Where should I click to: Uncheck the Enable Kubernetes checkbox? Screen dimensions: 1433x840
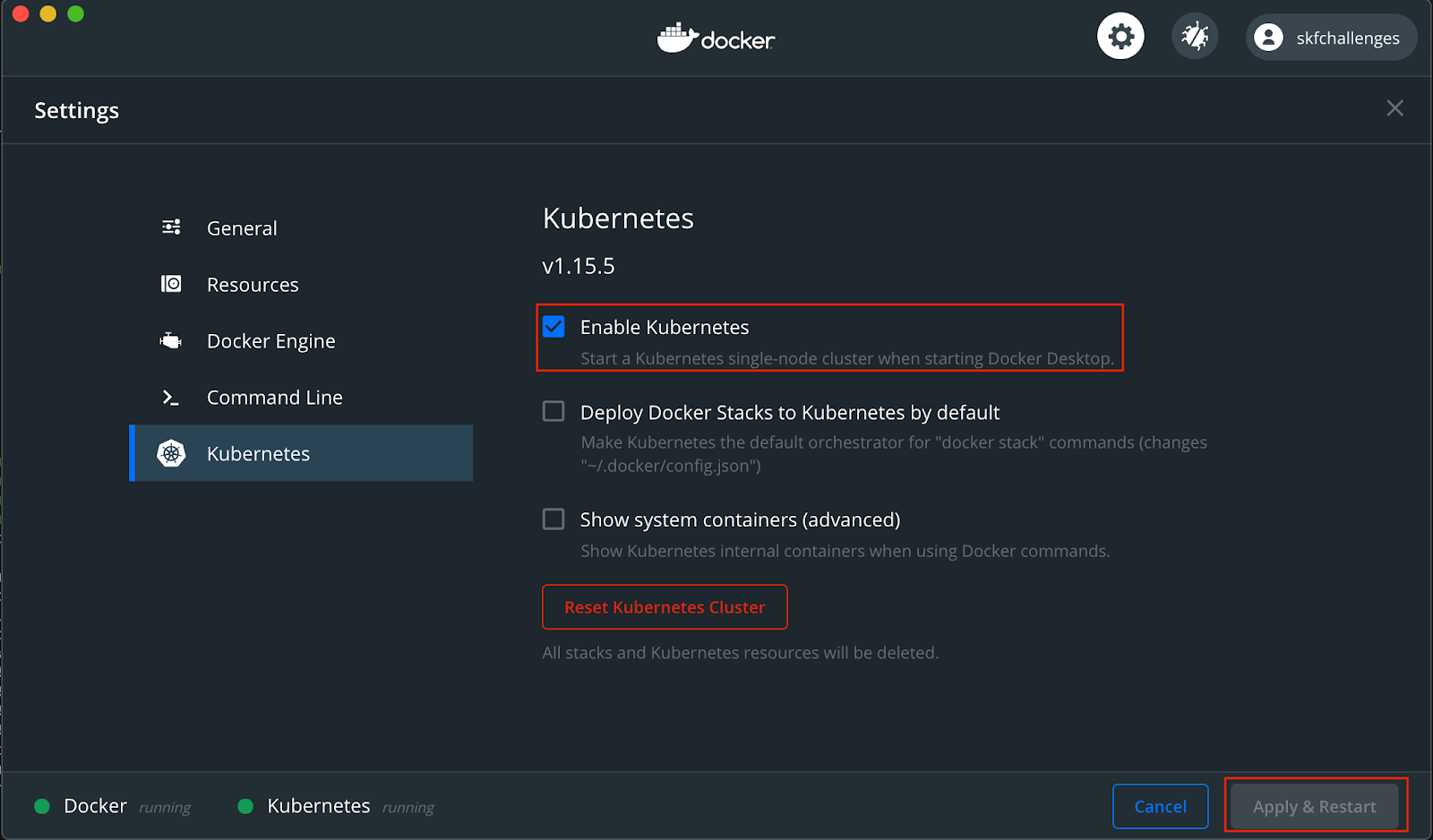[x=553, y=327]
